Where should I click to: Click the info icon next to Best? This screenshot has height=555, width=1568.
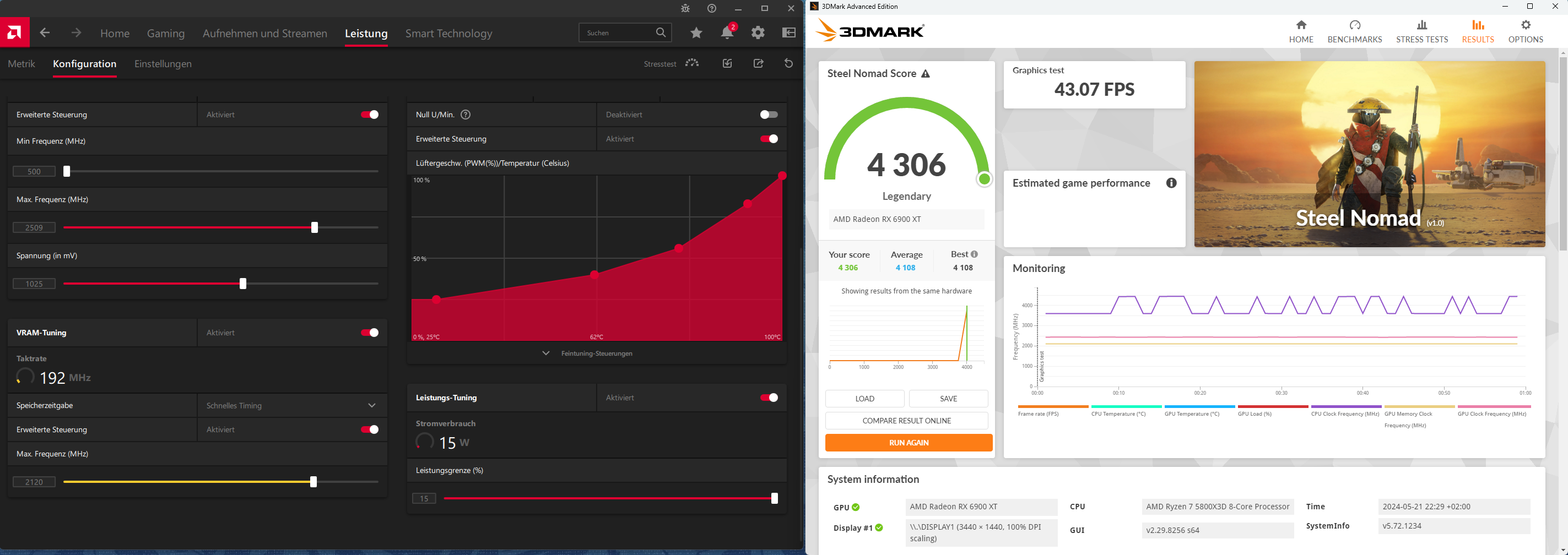975,254
